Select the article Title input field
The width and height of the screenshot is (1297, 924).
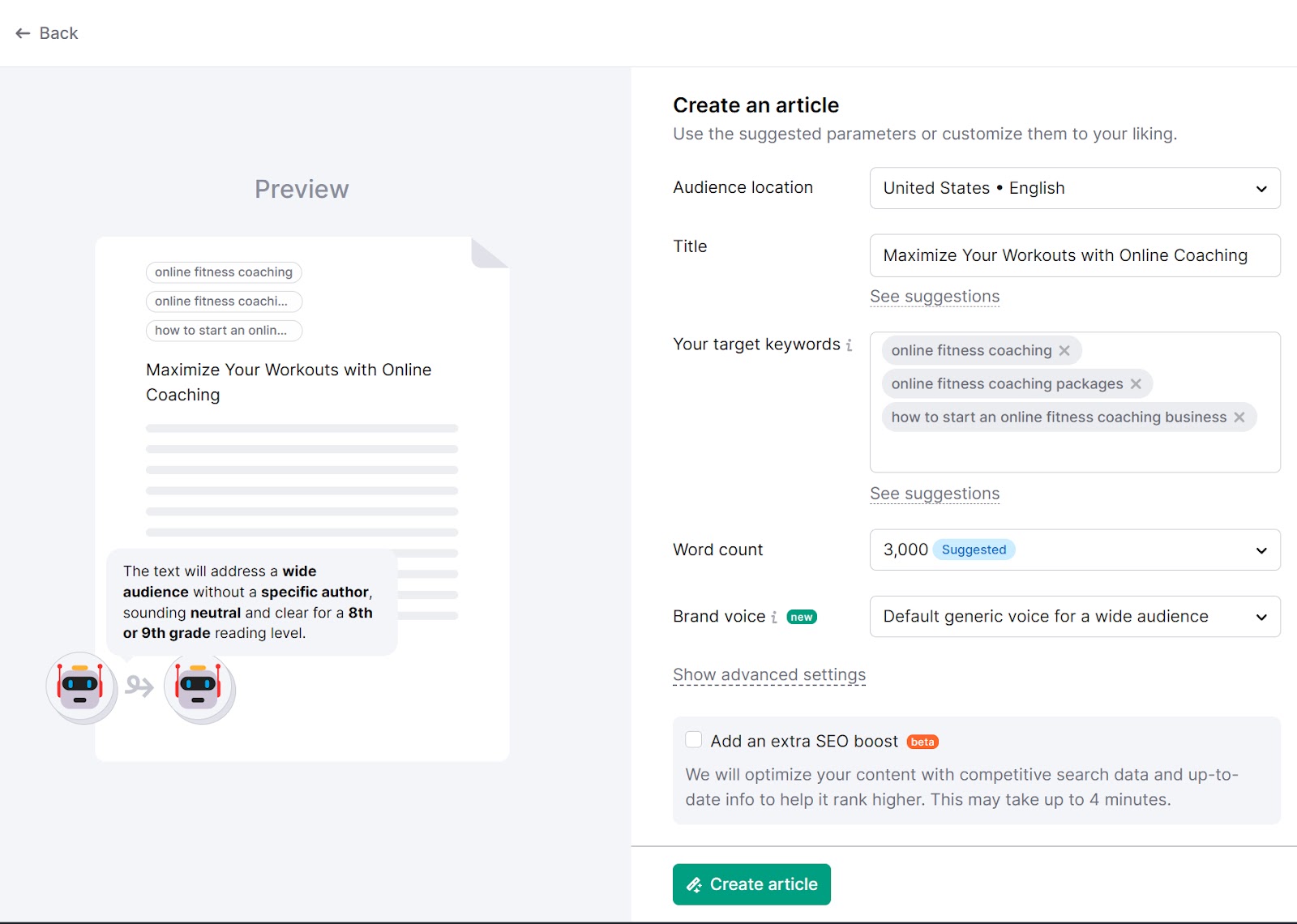coord(1074,255)
